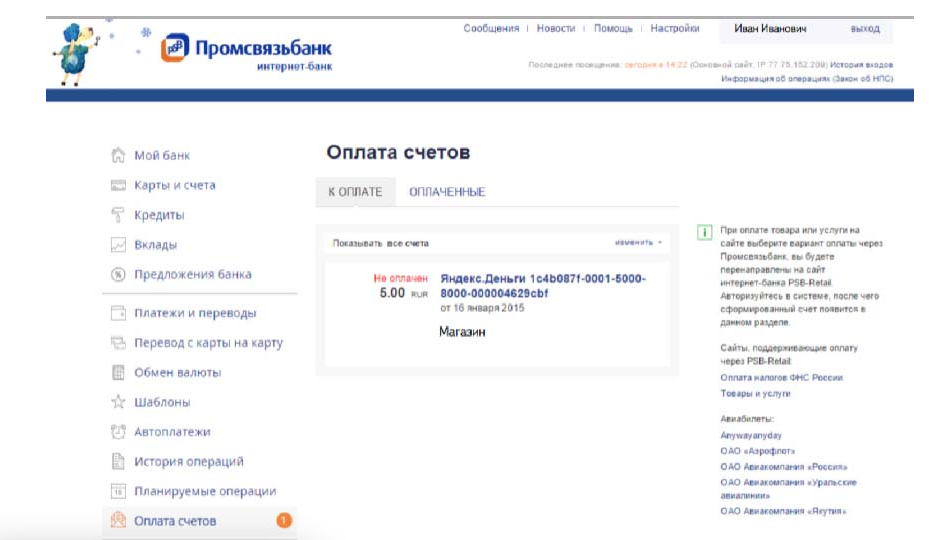Open the Anywayanyday link
941x540 pixels.
(x=751, y=436)
